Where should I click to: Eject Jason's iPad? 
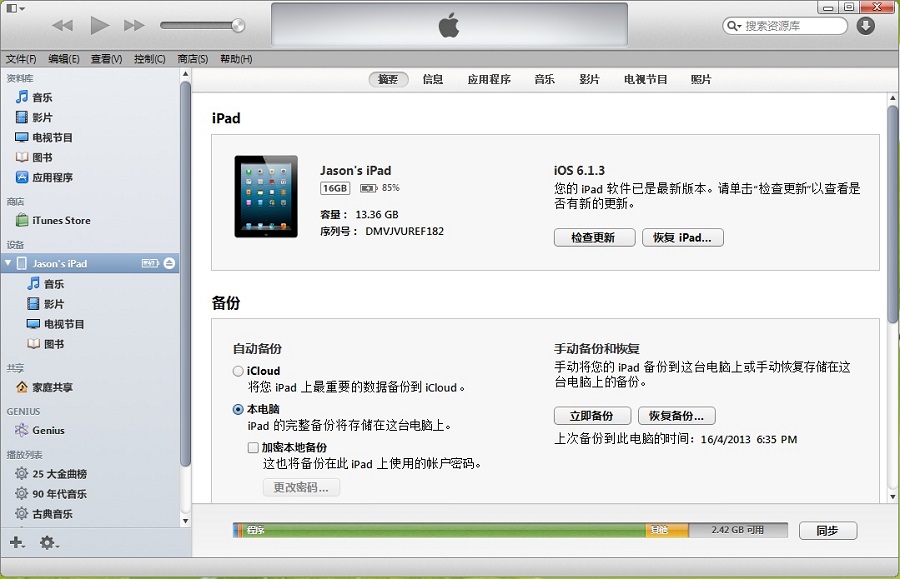pos(169,263)
